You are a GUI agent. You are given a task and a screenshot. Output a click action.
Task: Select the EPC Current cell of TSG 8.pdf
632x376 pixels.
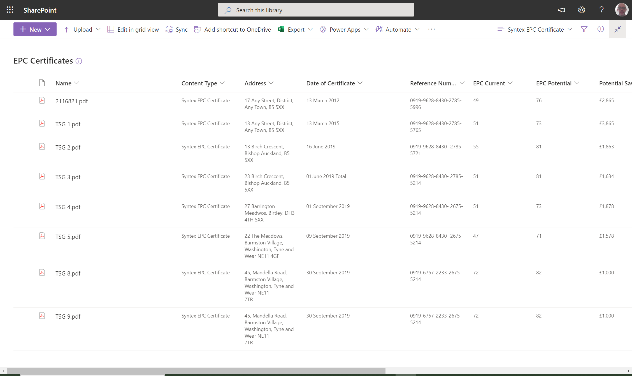tap(476, 273)
